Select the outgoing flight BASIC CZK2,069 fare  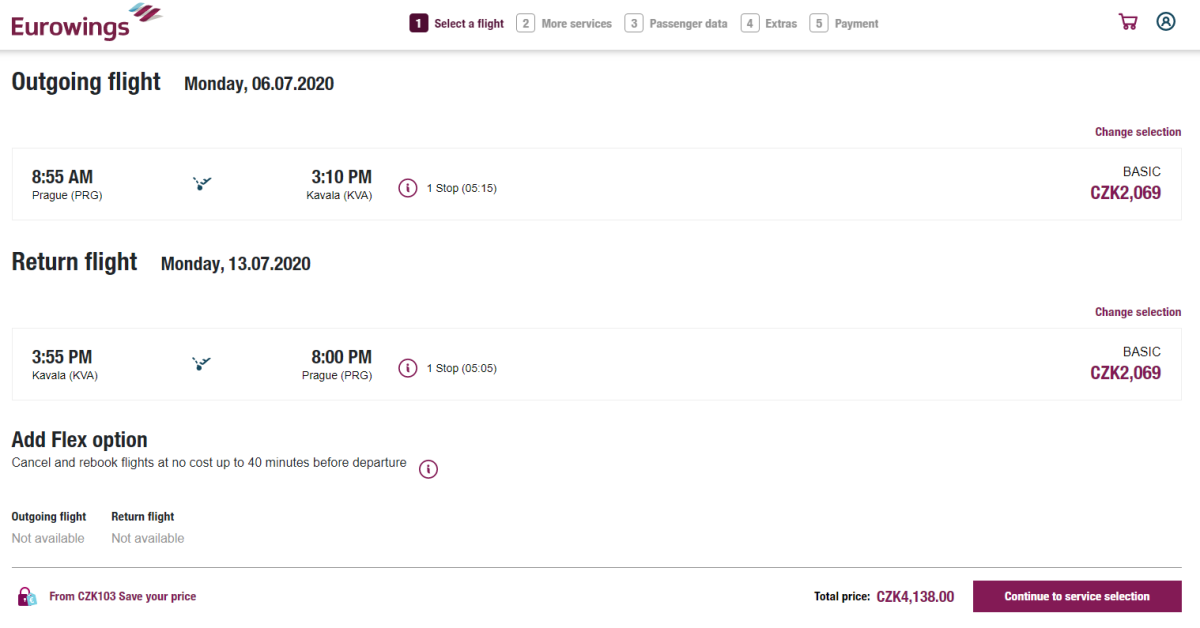(1125, 184)
